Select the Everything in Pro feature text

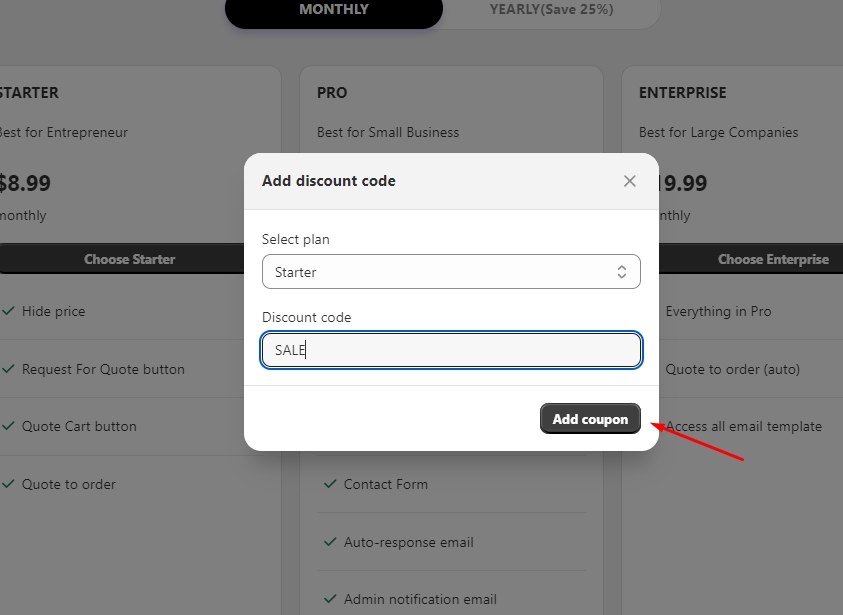click(x=718, y=311)
